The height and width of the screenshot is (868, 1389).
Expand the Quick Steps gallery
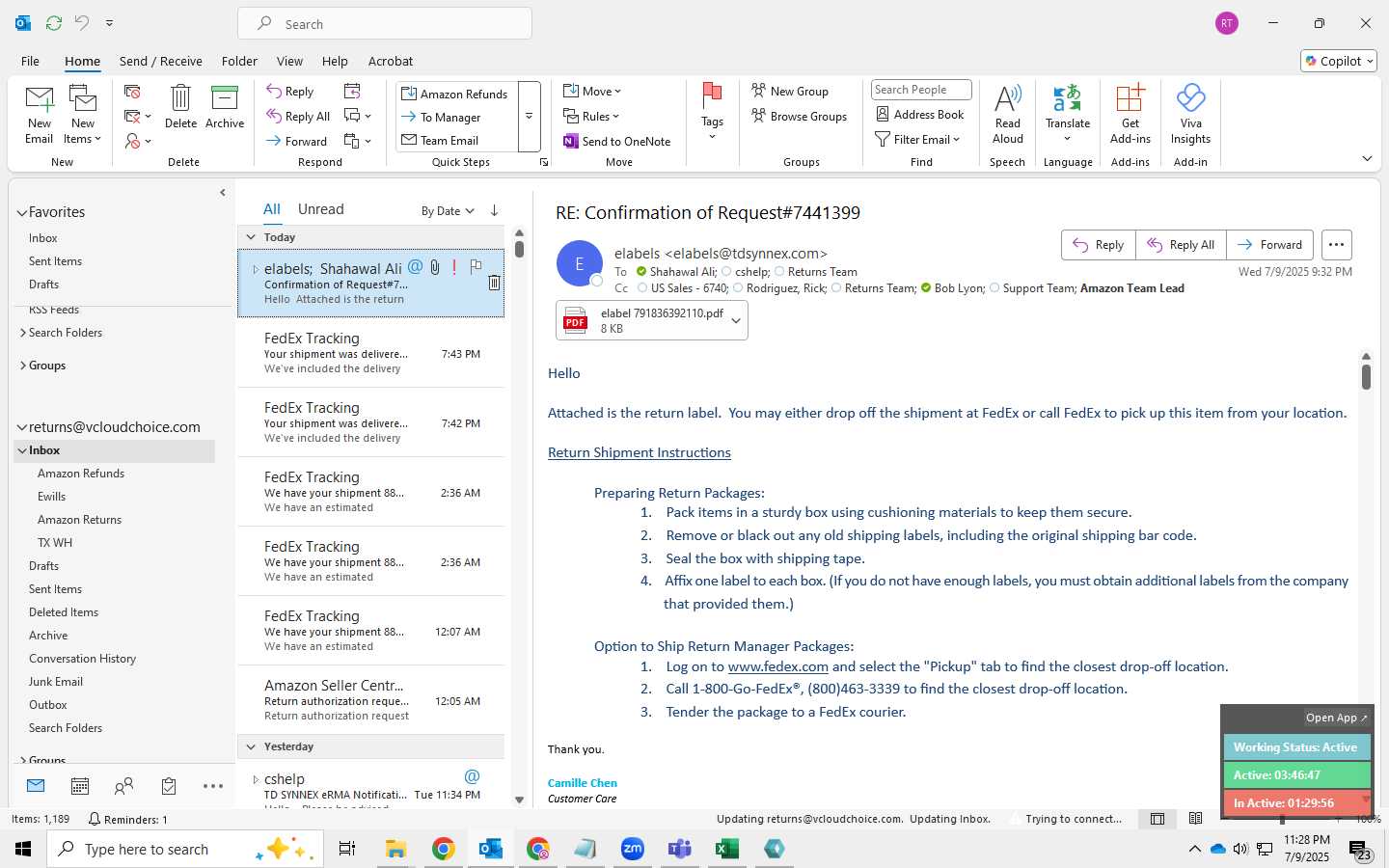click(529, 117)
